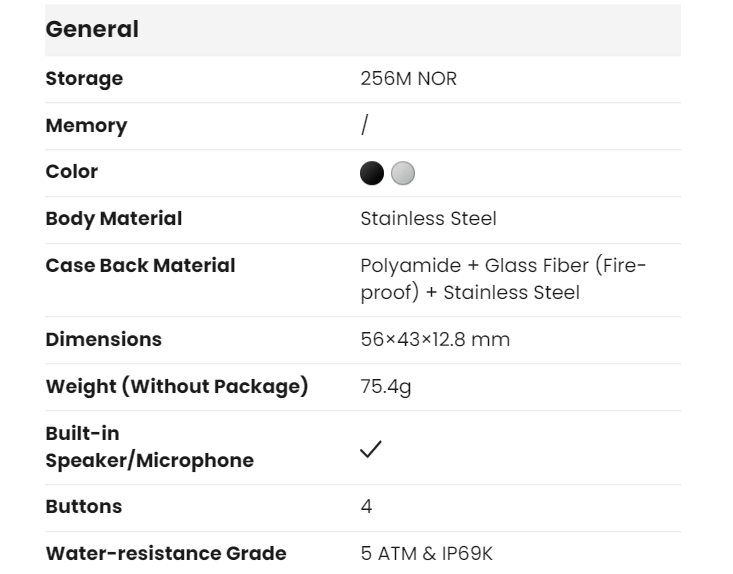Click the 256M NOR storage value
Screen dimensions: 733x574
pyautogui.click(x=408, y=79)
